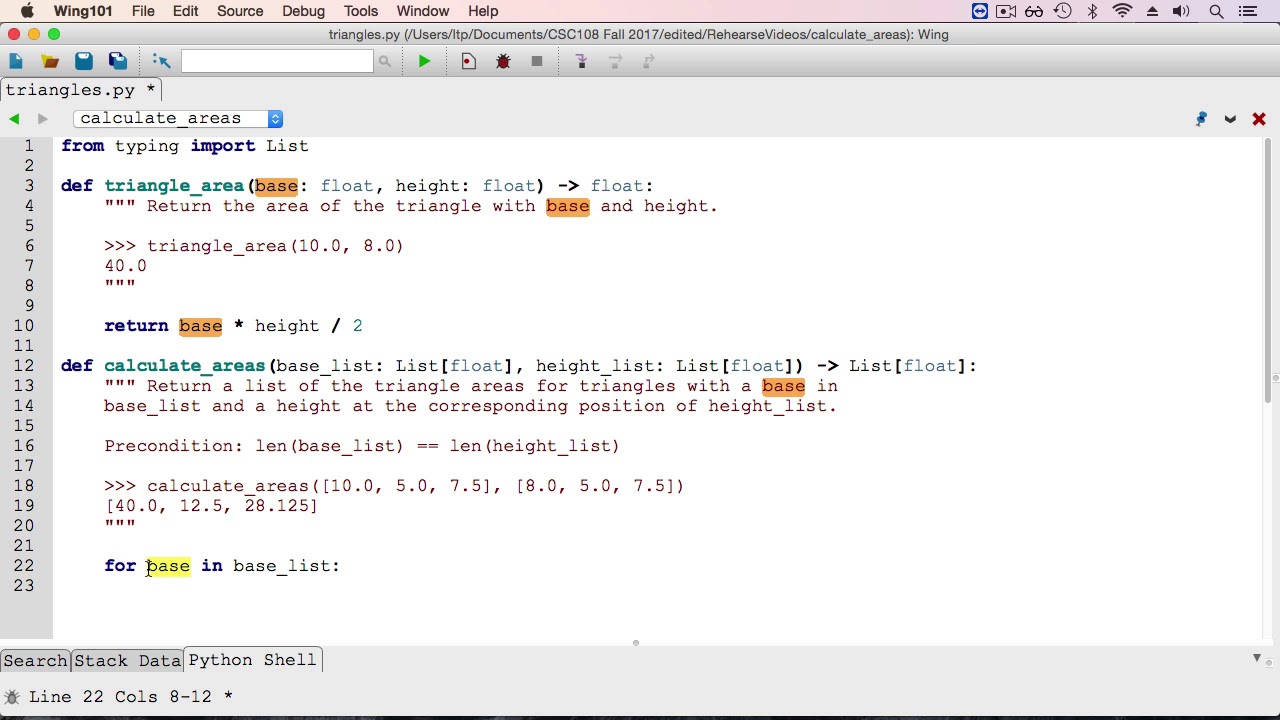This screenshot has width=1280, height=720.
Task: Click 'from' keyword on line 1
Action: pos(82,146)
